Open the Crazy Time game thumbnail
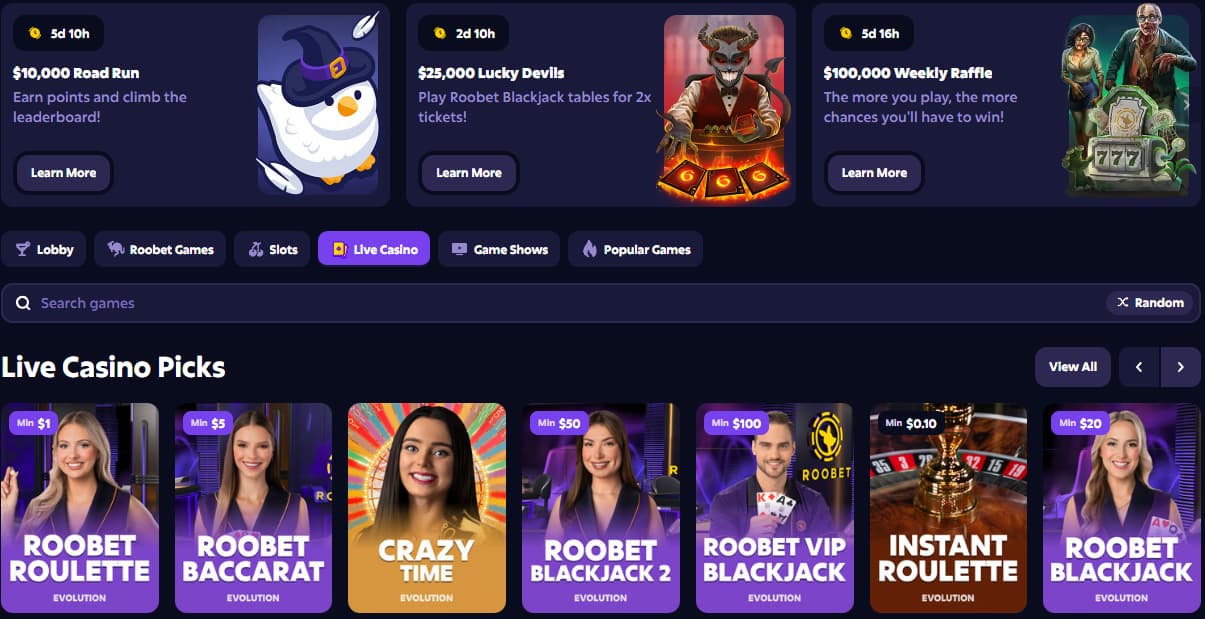Screen dimensions: 1205x619 tap(427, 508)
